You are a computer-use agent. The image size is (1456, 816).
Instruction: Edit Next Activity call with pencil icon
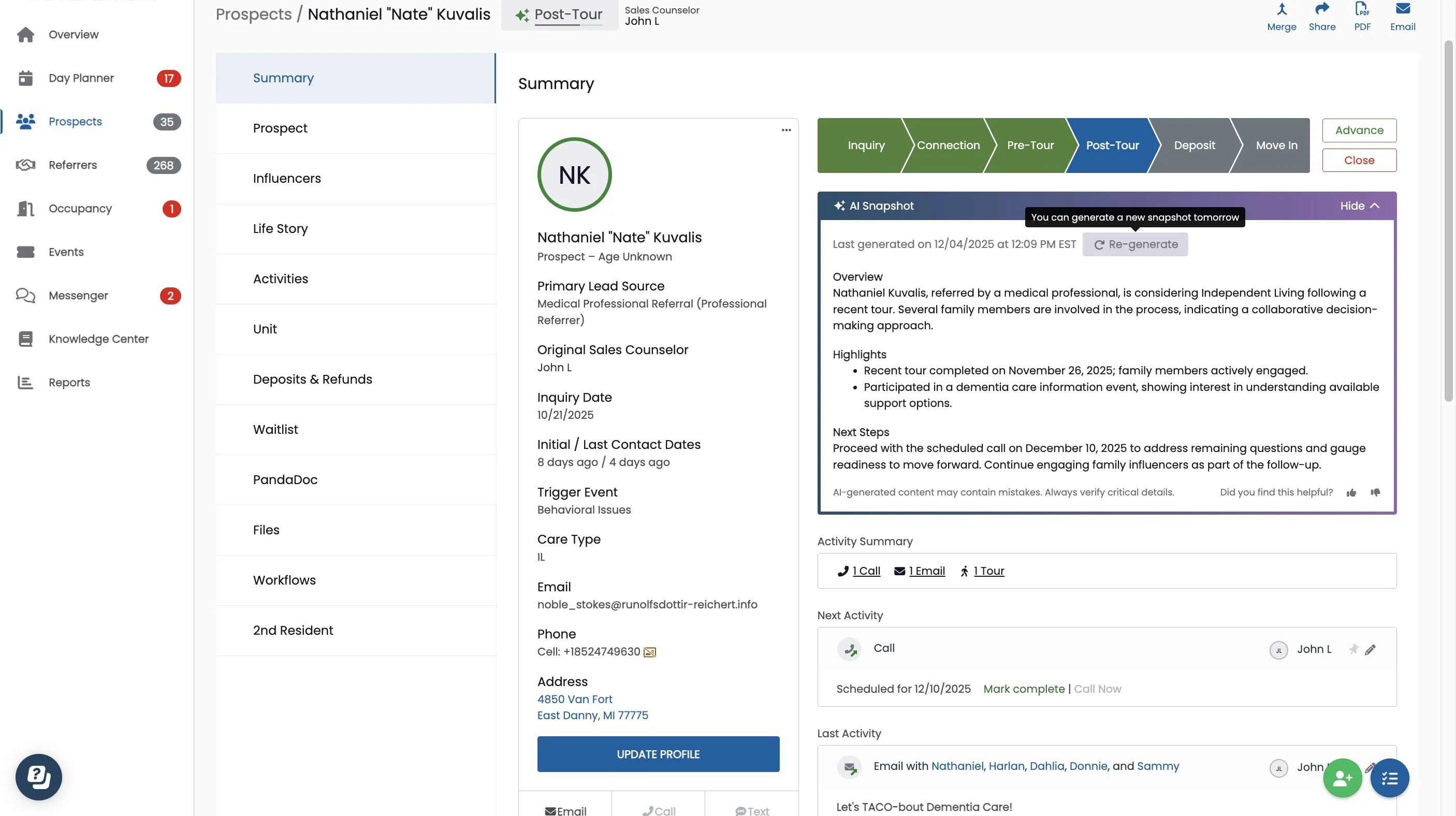[x=1370, y=650]
